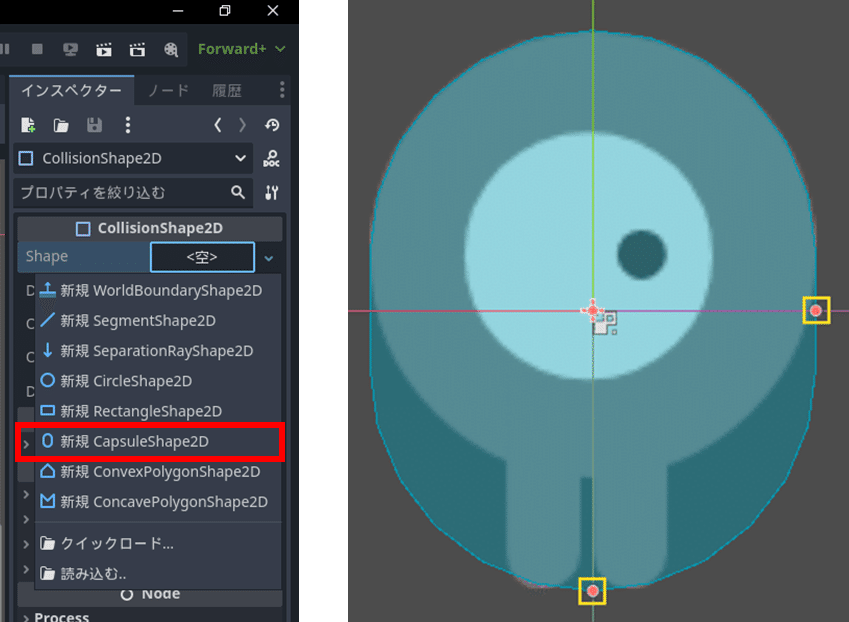The image size is (849, 622).
Task: Click the Node section header
Action: click(x=150, y=595)
